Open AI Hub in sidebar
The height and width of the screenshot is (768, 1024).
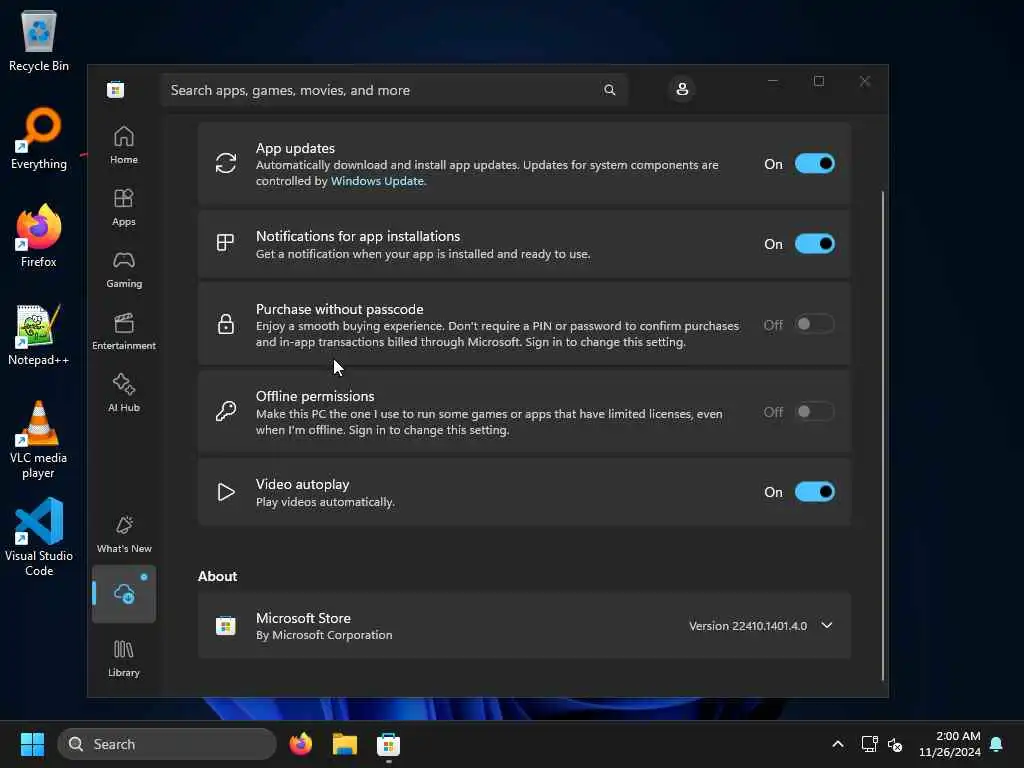coord(123,393)
